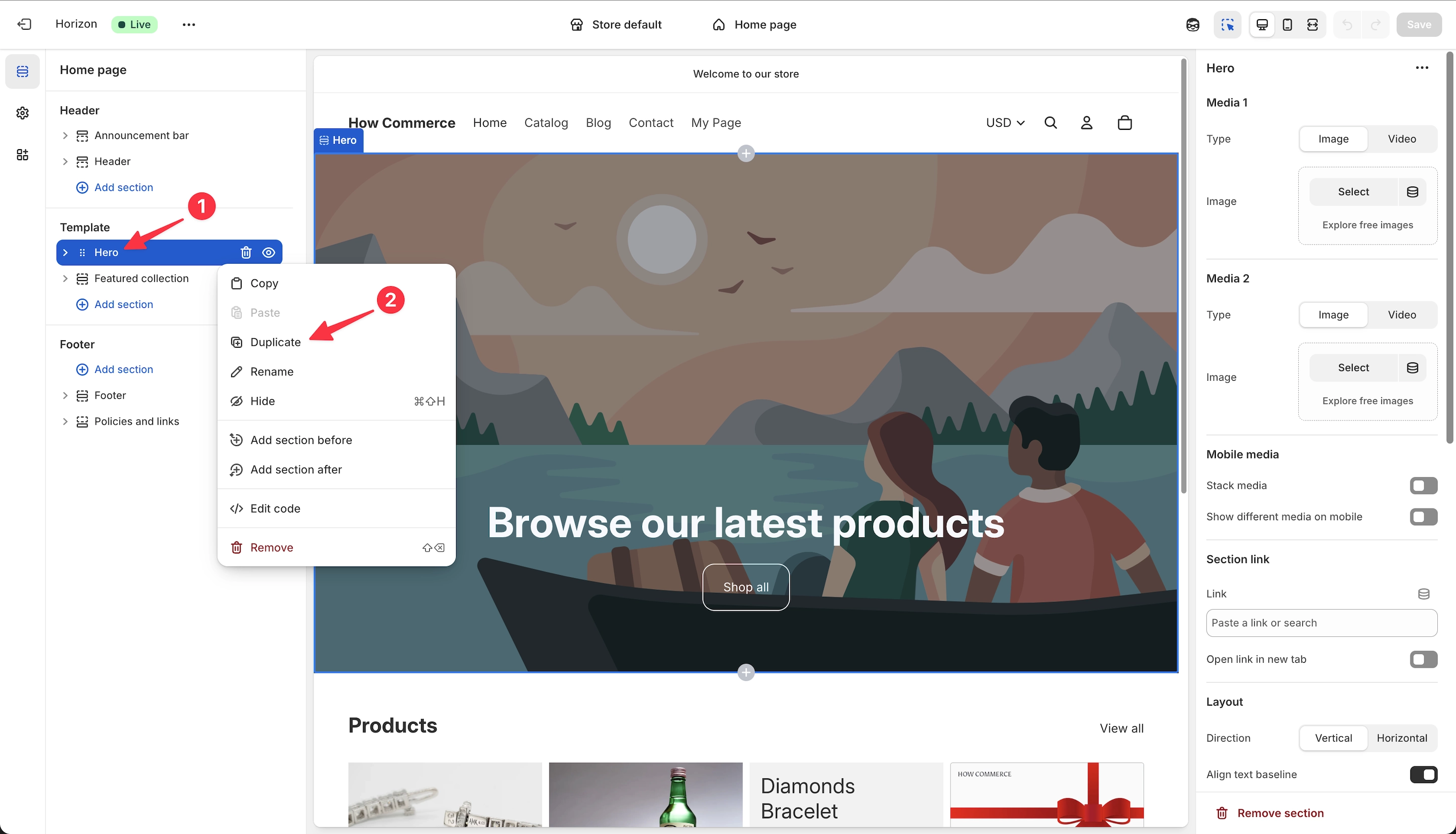Click dynamic source icon beside Media 2 Select
Image resolution: width=1456 pixels, height=834 pixels.
(1413, 368)
